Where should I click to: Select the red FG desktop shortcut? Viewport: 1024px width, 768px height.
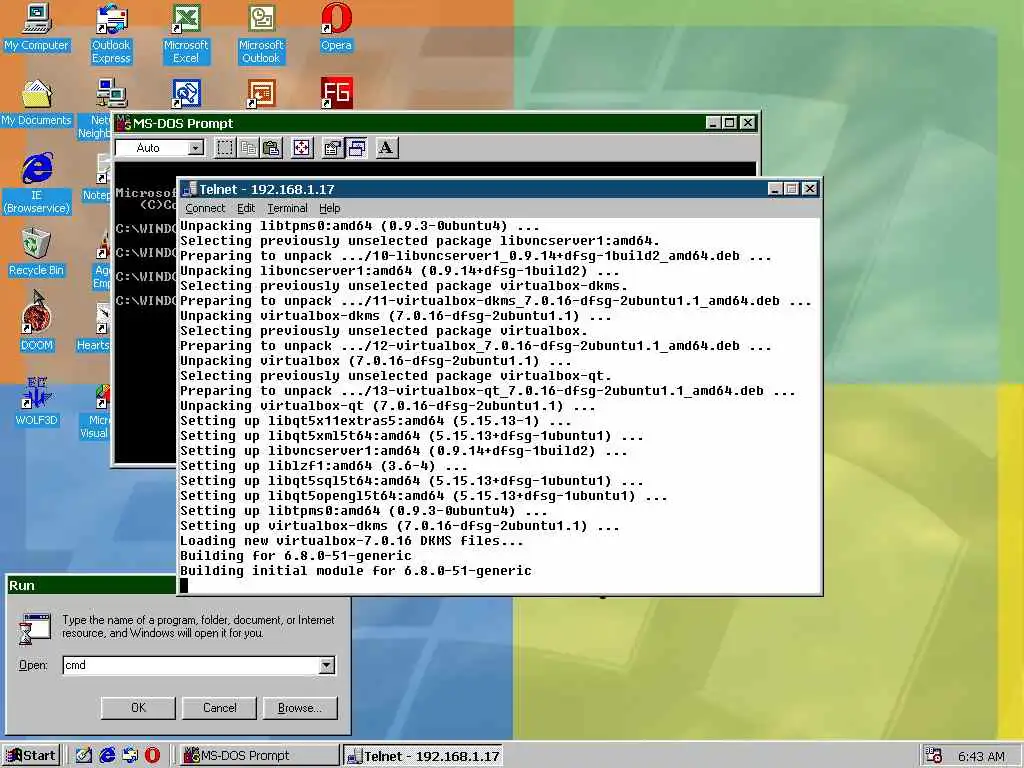tap(336, 93)
